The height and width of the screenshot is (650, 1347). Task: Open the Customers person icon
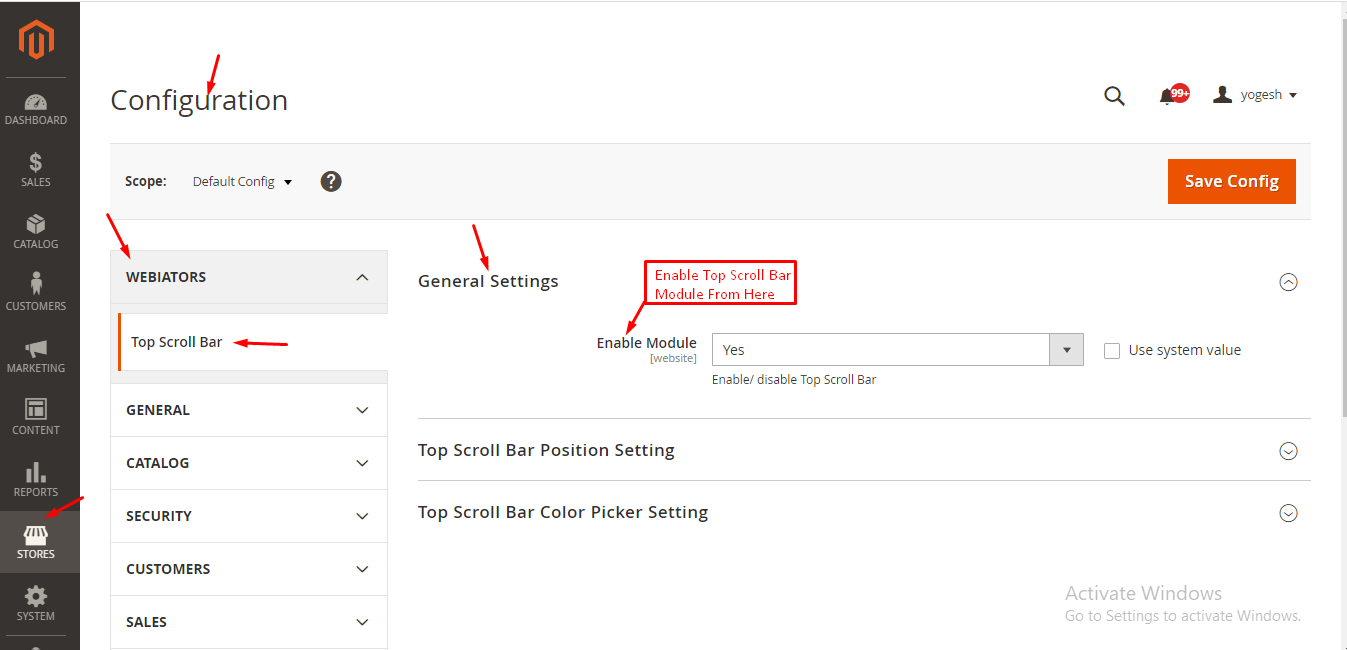(36, 284)
